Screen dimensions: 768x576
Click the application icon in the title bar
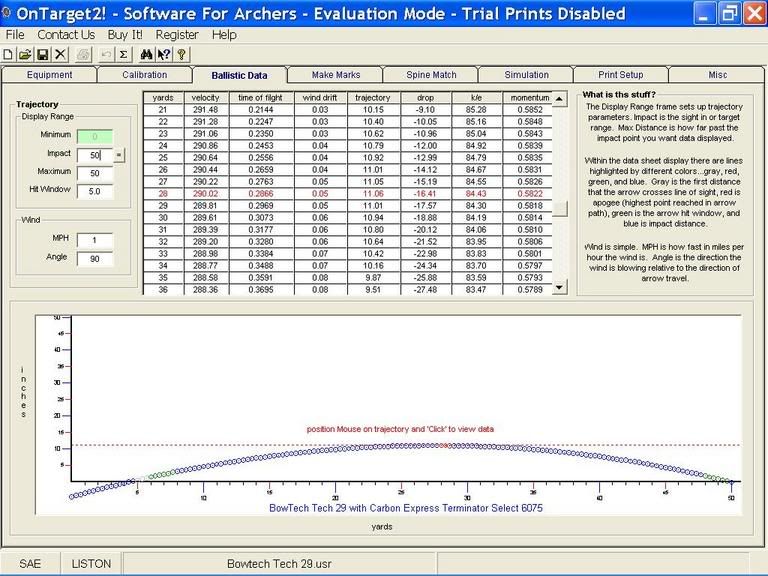click(x=6, y=13)
